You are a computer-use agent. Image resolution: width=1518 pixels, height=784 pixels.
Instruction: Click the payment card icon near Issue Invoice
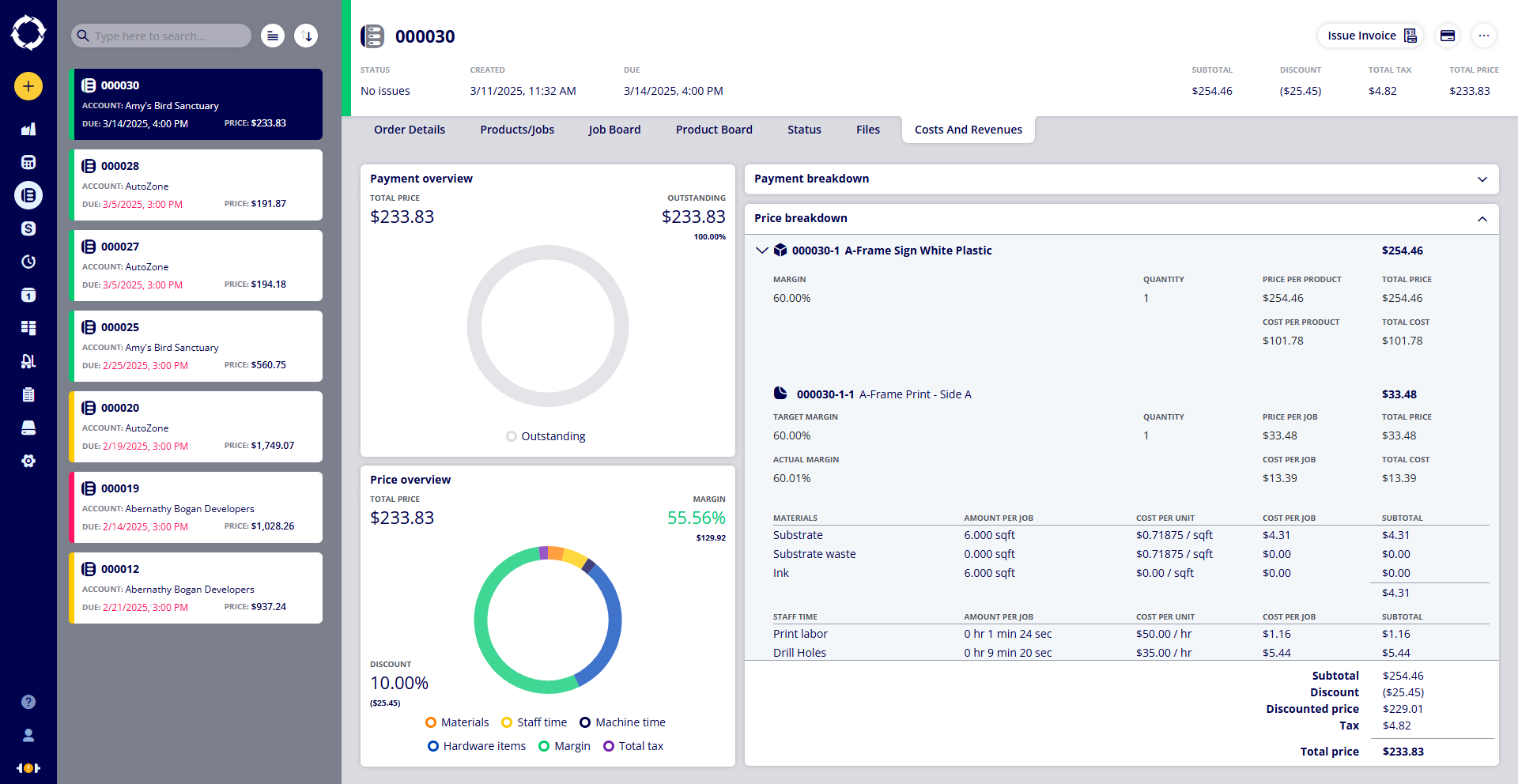coord(1448,36)
